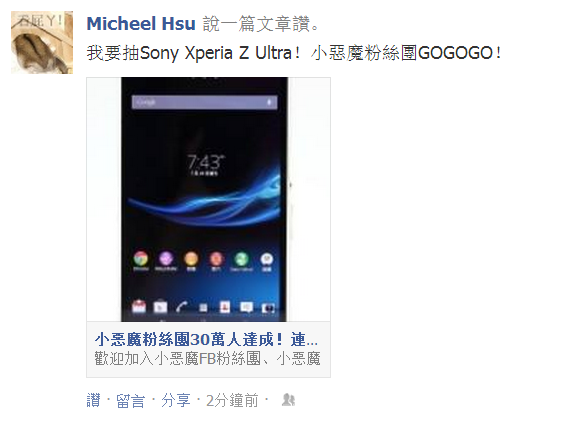Click the Play Store bag icon in phone dock
The image size is (586, 422).
tap(161, 307)
